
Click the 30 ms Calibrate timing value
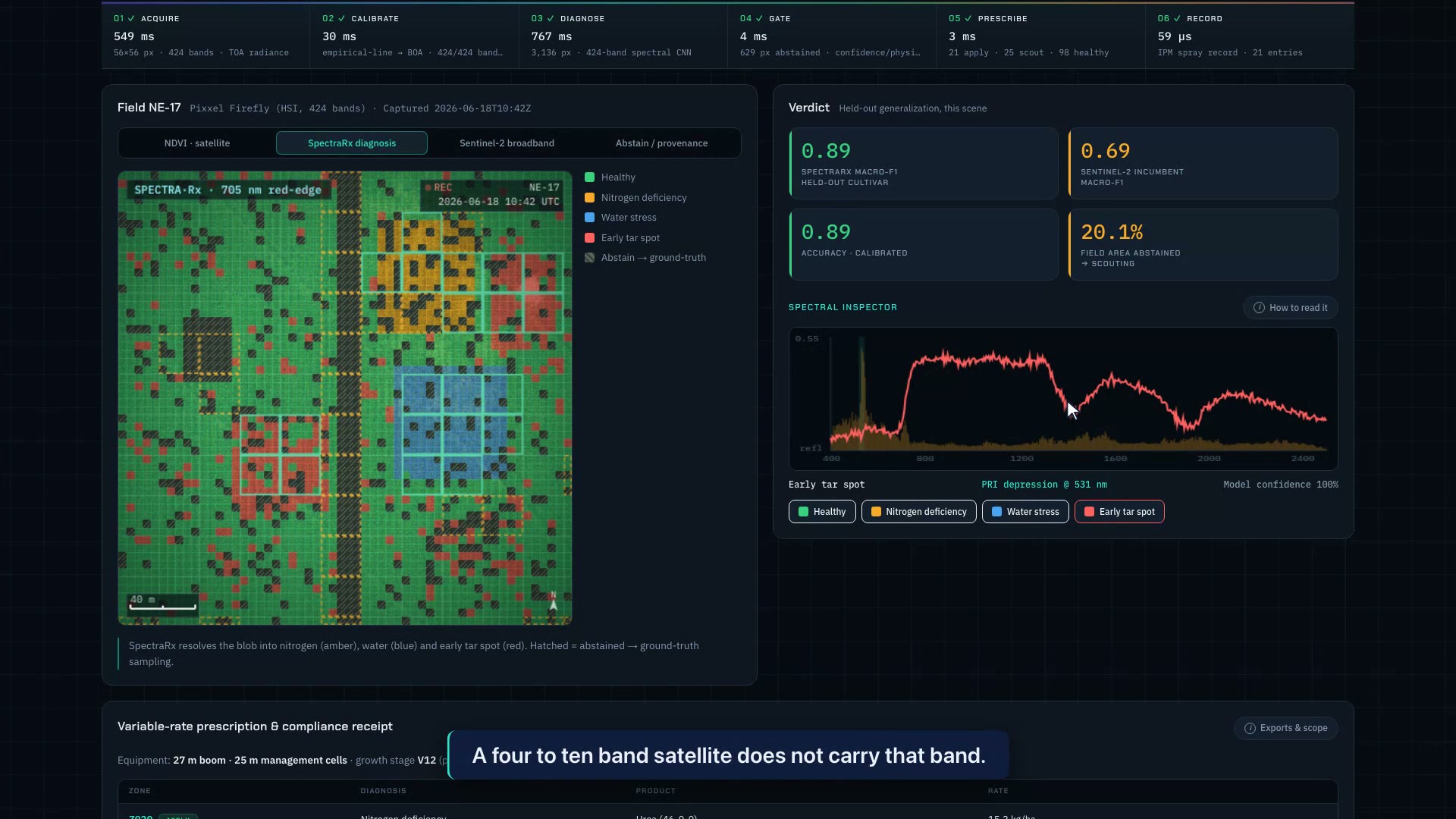tap(339, 36)
